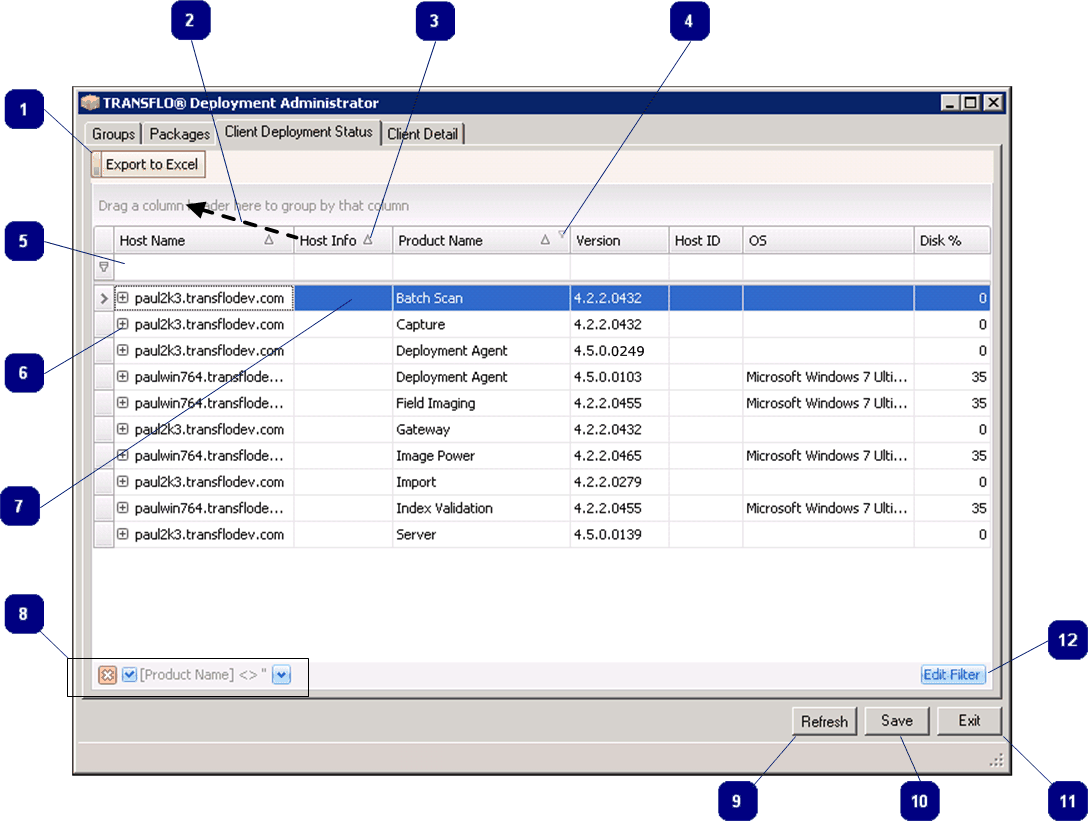Screen dimensions: 1088x821
Task: Expand the first paul2k3.transflodev.com row
Action: [120, 298]
